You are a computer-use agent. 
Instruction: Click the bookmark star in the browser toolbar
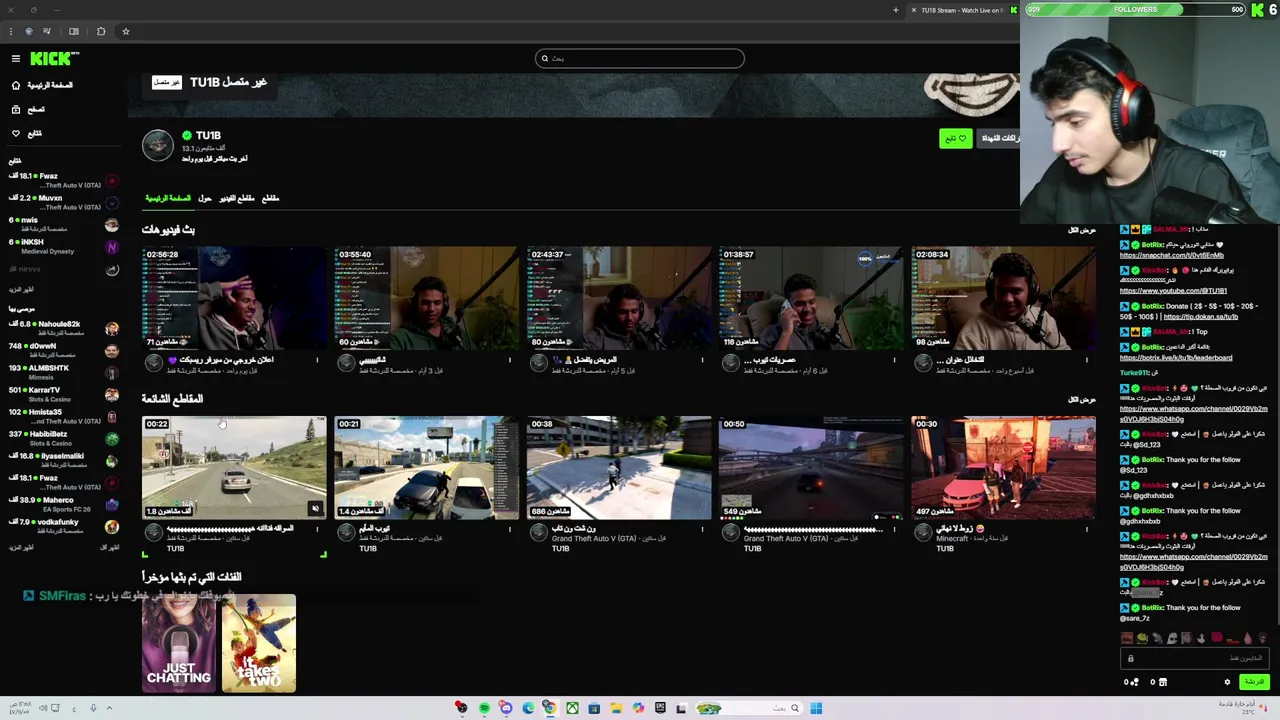[126, 32]
